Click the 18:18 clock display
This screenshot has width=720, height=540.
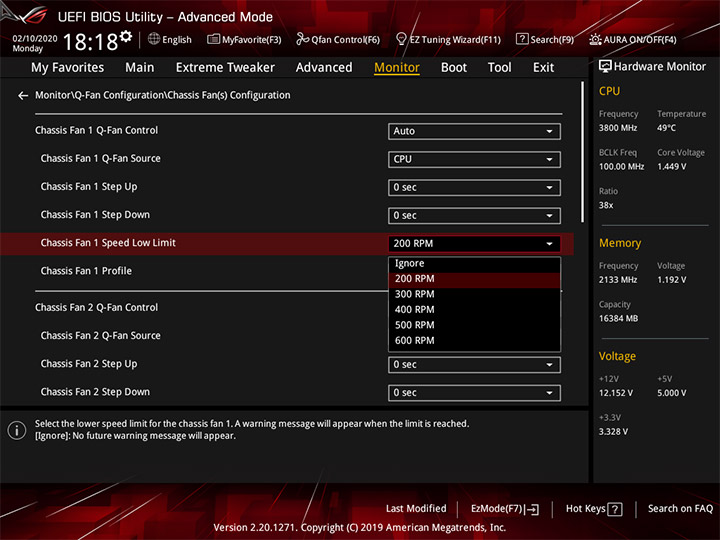pyautogui.click(x=90, y=42)
